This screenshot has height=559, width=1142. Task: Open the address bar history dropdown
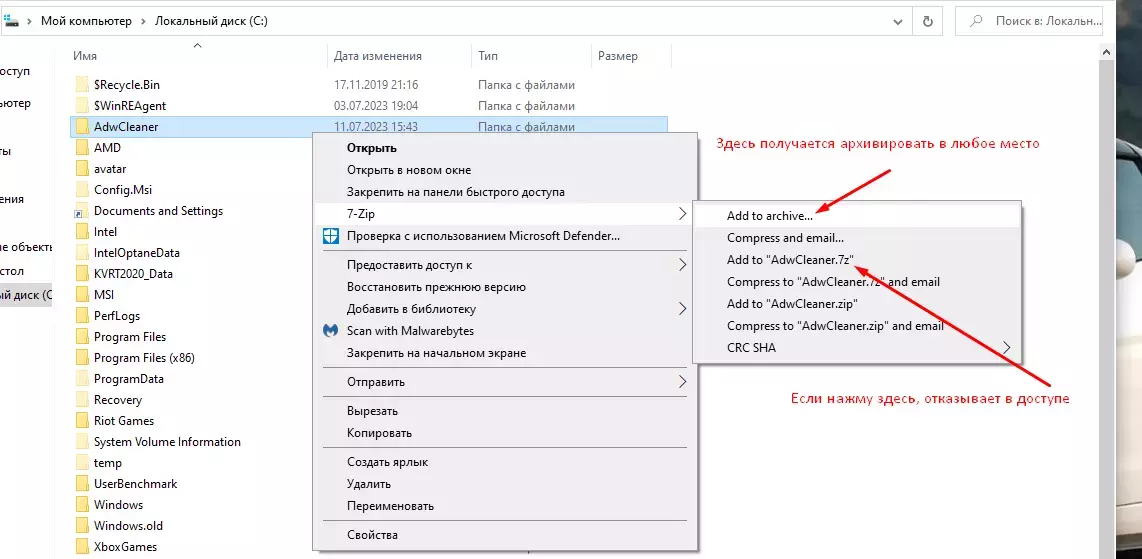click(898, 22)
